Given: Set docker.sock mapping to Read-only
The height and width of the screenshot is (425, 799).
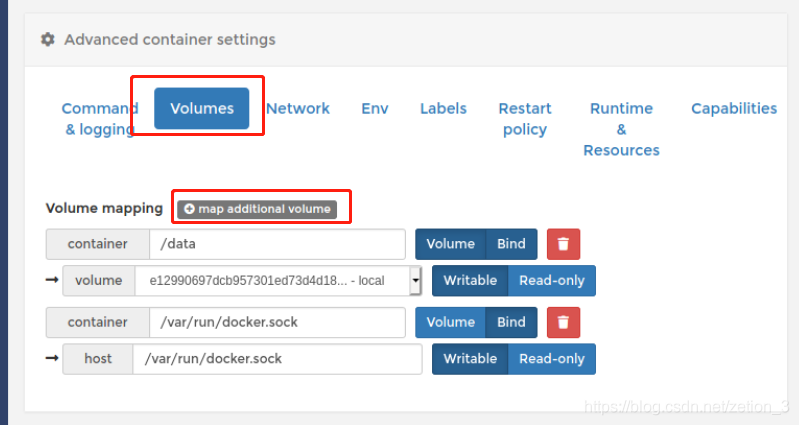Looking at the screenshot, I should pos(552,359).
